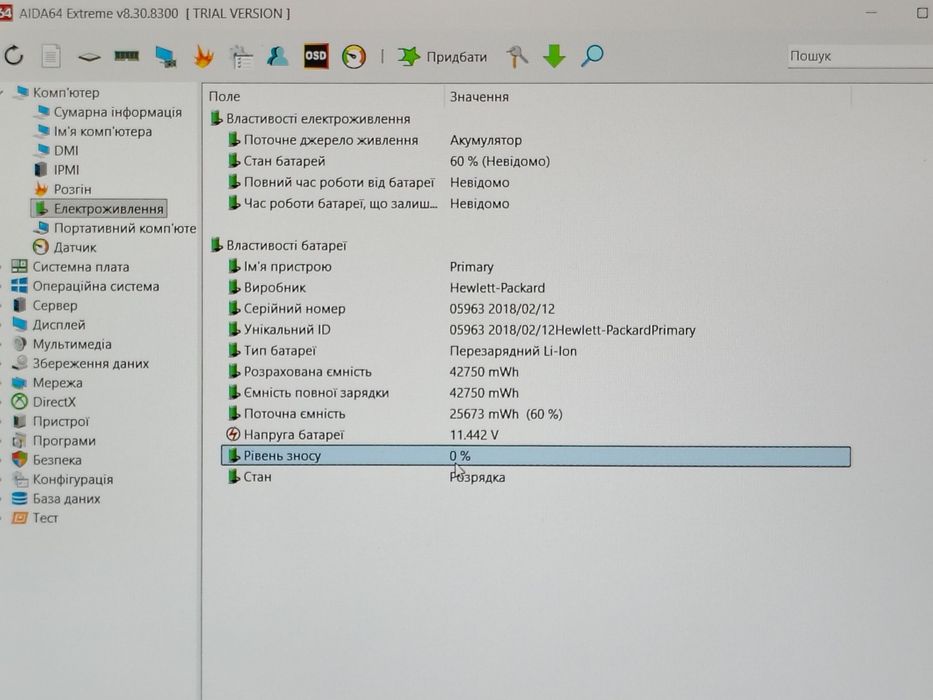Image resolution: width=933 pixels, height=700 pixels.
Task: Click the memory module toolbar icon
Action: pos(126,56)
